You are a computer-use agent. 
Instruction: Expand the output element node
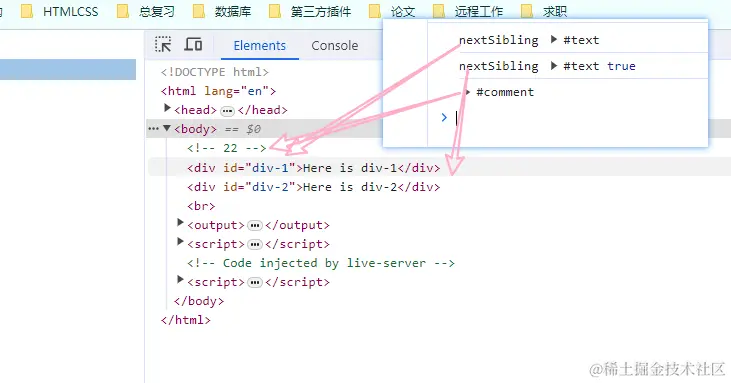180,223
